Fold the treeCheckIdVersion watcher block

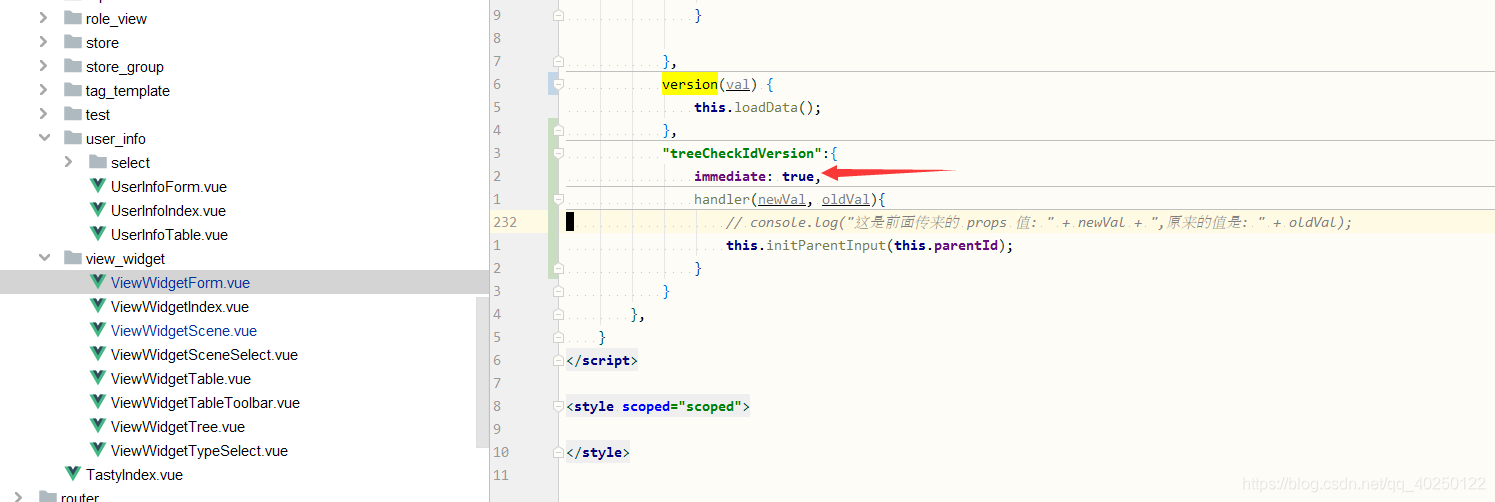tap(558, 153)
